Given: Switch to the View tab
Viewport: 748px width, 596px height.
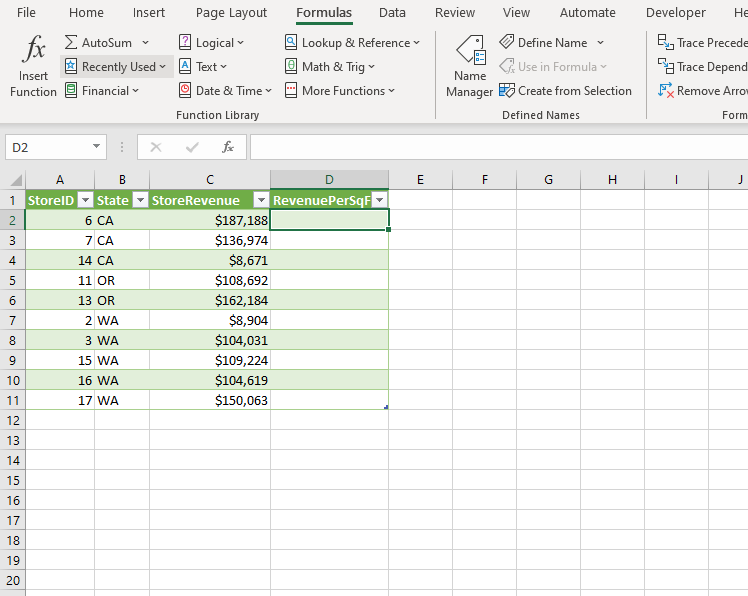Looking at the screenshot, I should 516,12.
